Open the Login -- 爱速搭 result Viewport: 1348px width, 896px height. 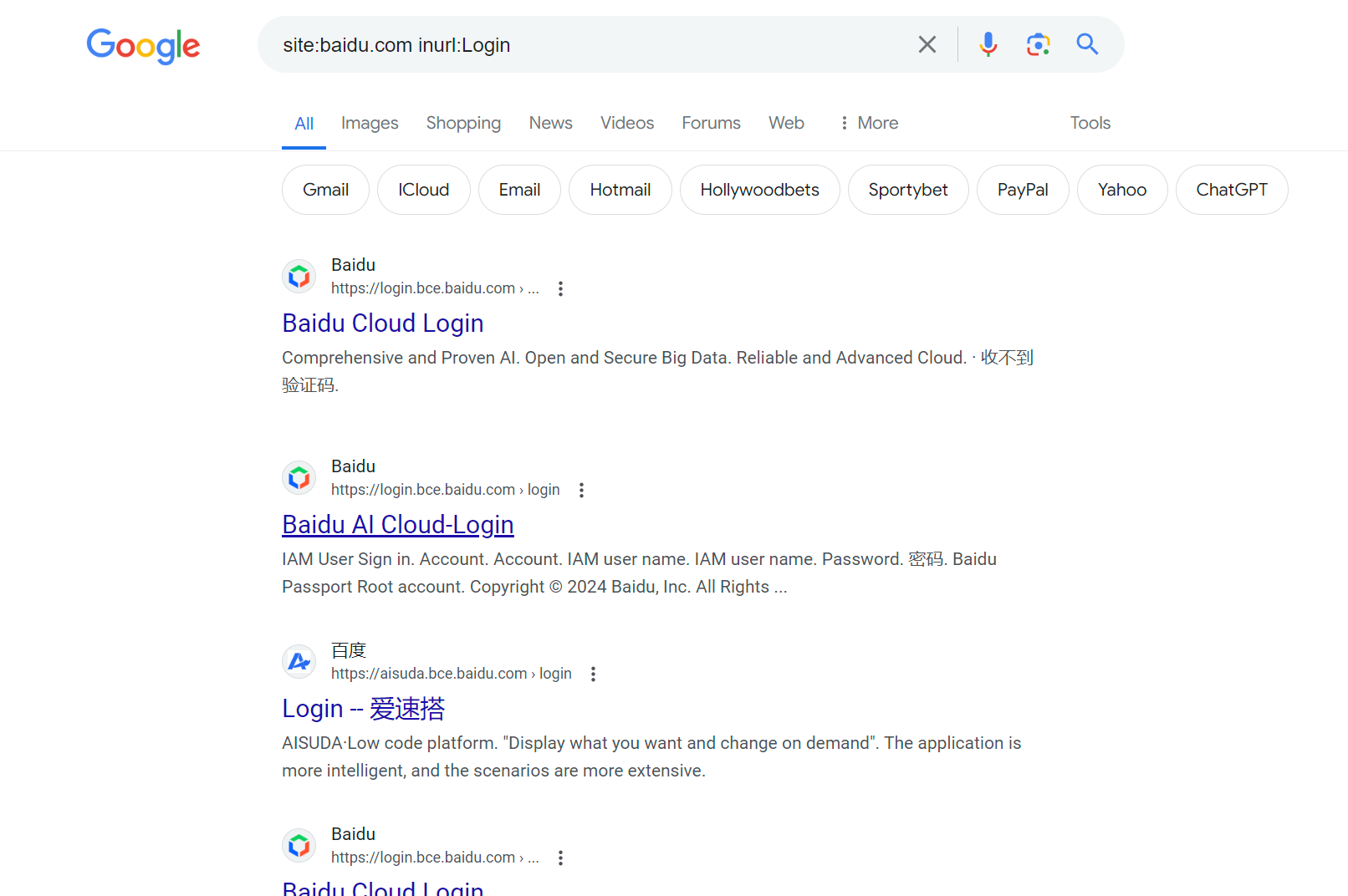pyautogui.click(x=363, y=708)
